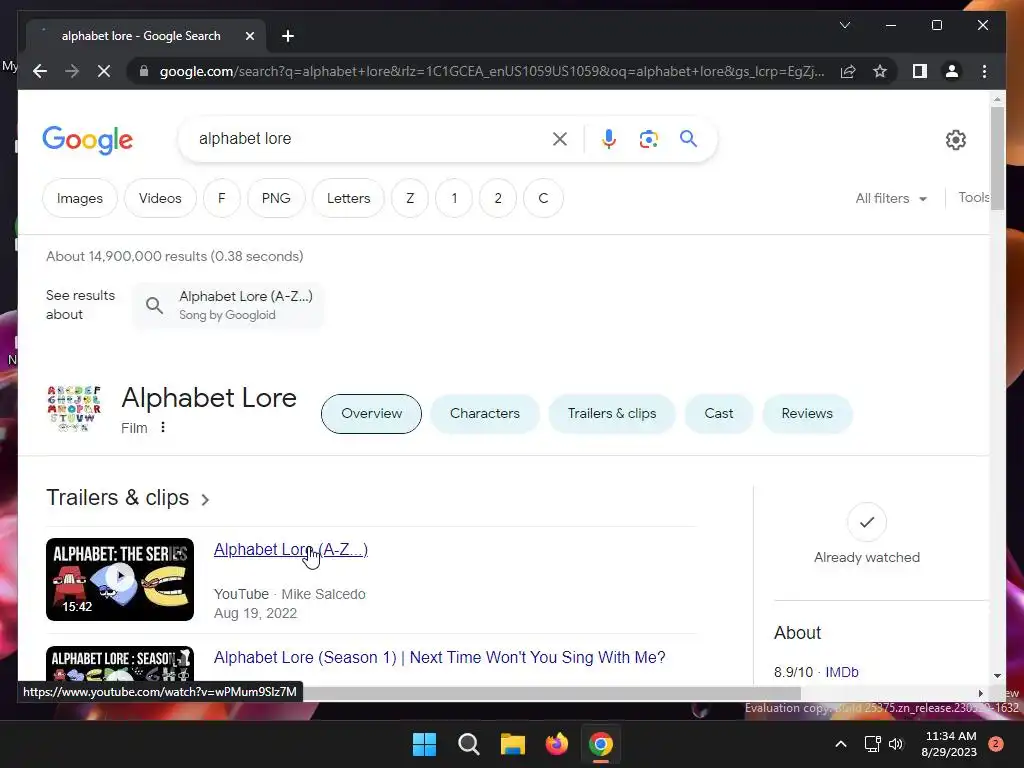The height and width of the screenshot is (768, 1024).
Task: Expand the All filters dropdown
Action: [891, 199]
